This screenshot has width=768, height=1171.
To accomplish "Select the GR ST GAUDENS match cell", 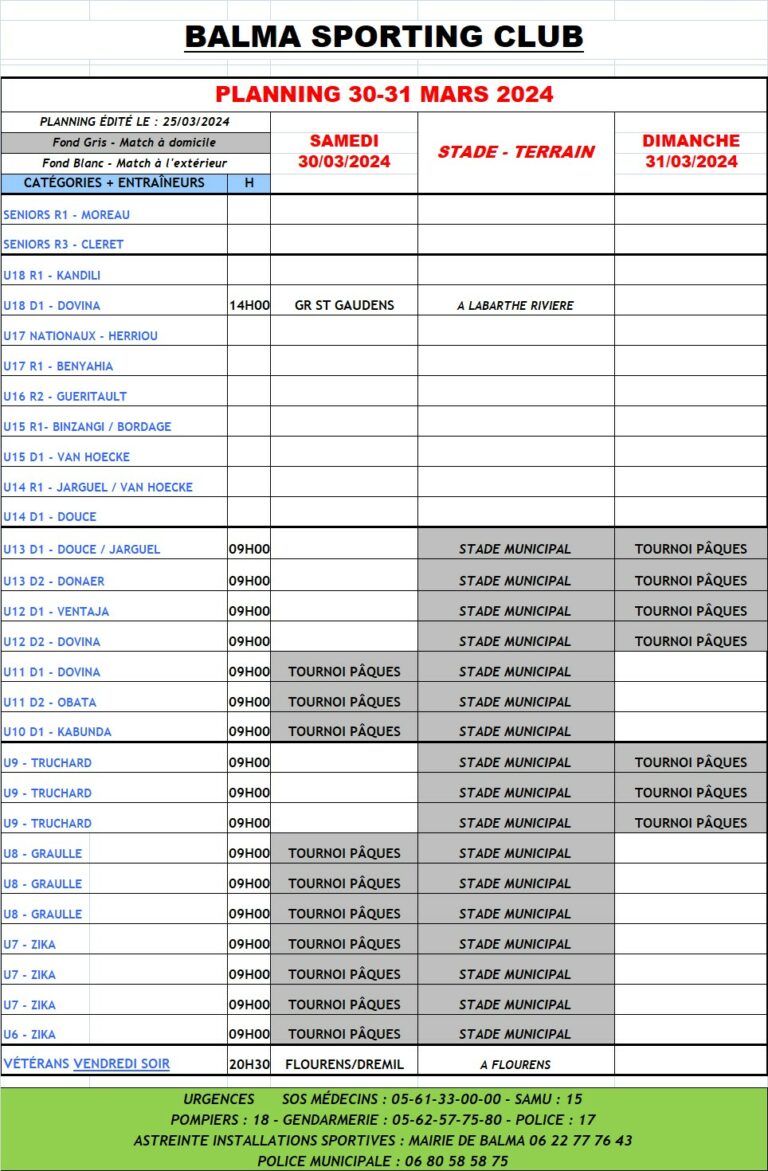I will click(344, 305).
